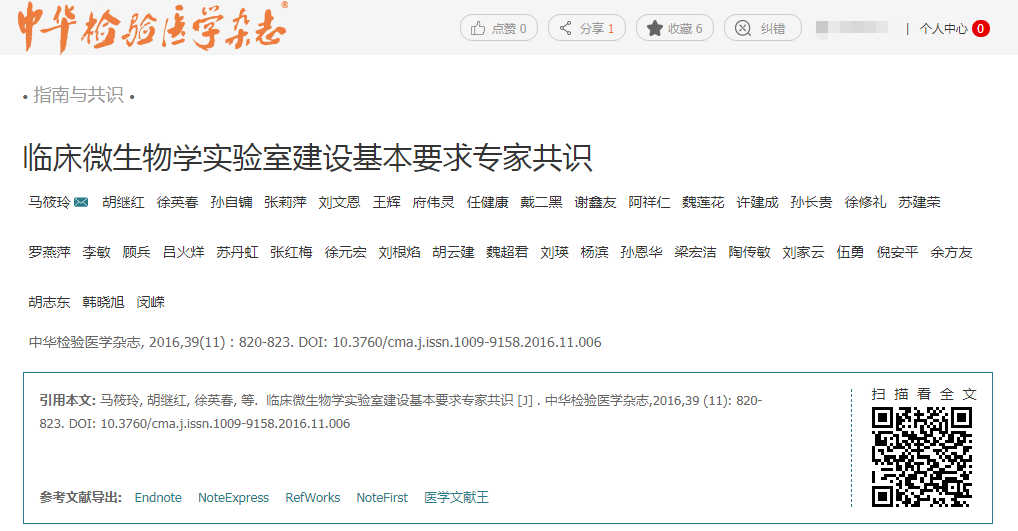The height and width of the screenshot is (531, 1018).
Task: Select author 韩晓旭 in the last row
Action: tap(103, 302)
